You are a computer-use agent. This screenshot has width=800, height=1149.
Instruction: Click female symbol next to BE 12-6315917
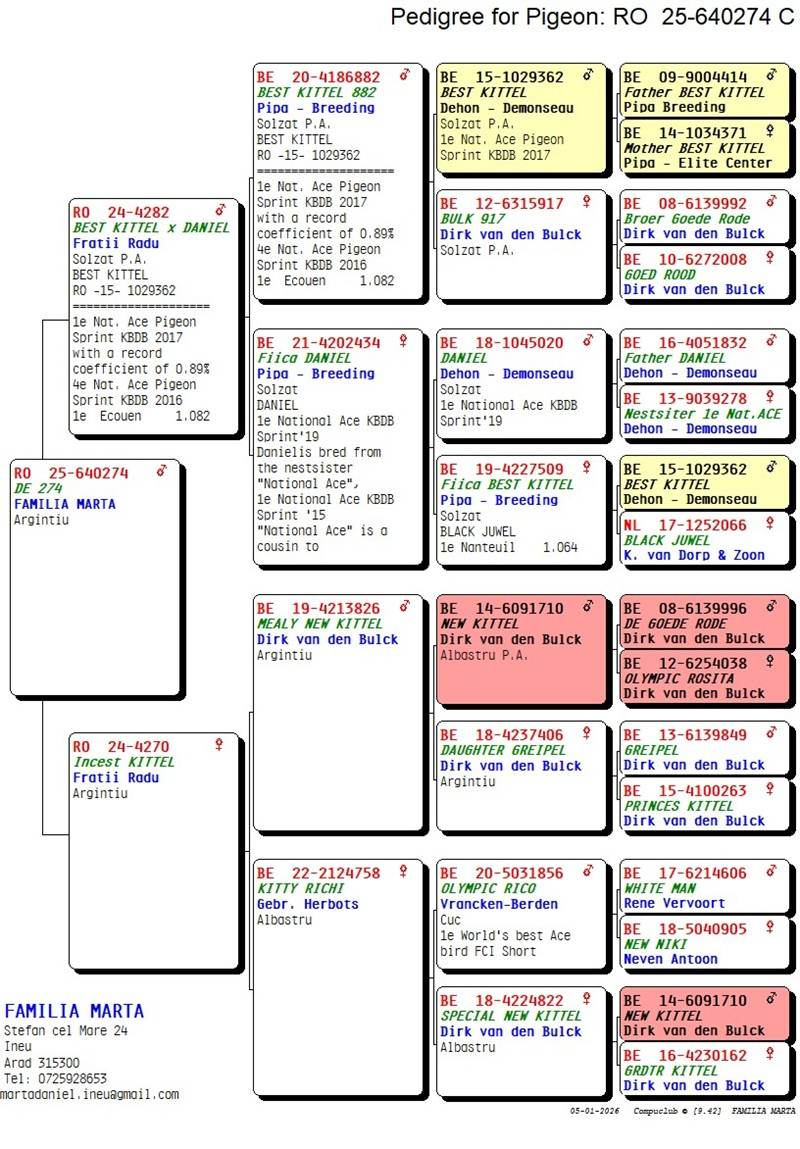pos(588,203)
